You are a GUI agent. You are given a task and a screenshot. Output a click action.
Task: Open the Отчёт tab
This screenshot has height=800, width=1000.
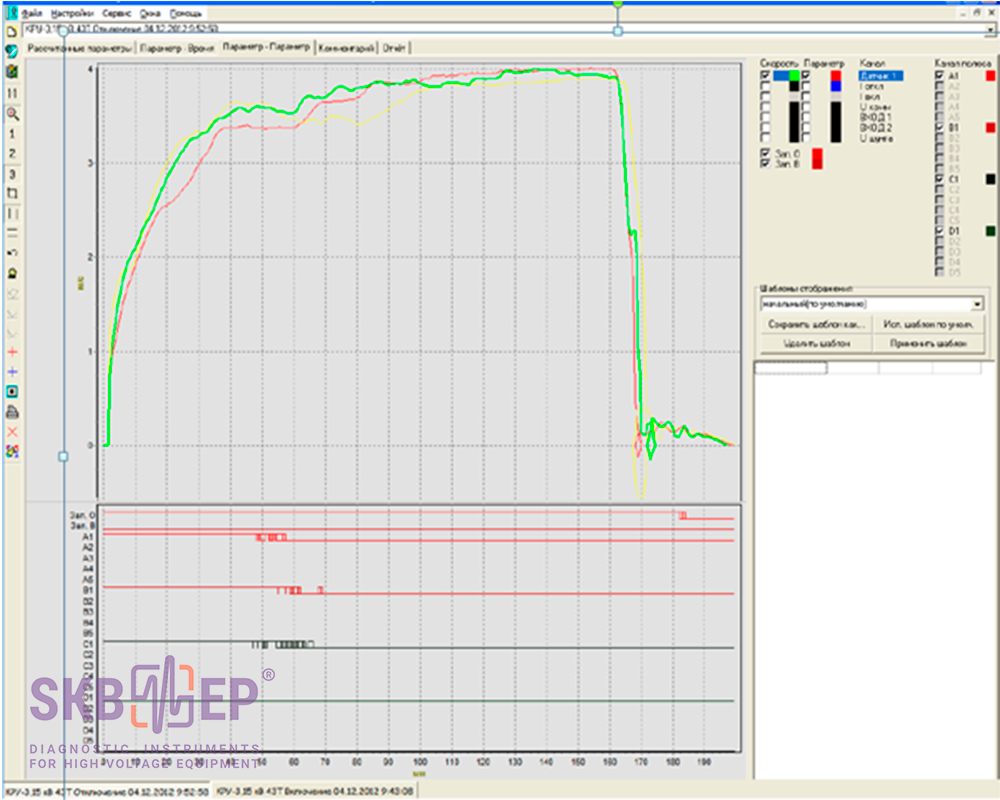(394, 48)
